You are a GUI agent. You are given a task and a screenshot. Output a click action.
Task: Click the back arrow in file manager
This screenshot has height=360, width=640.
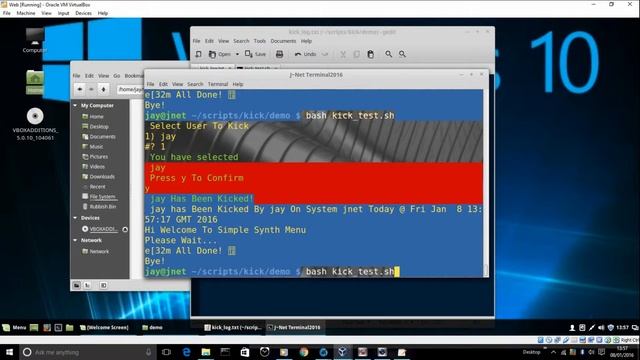coord(80,89)
